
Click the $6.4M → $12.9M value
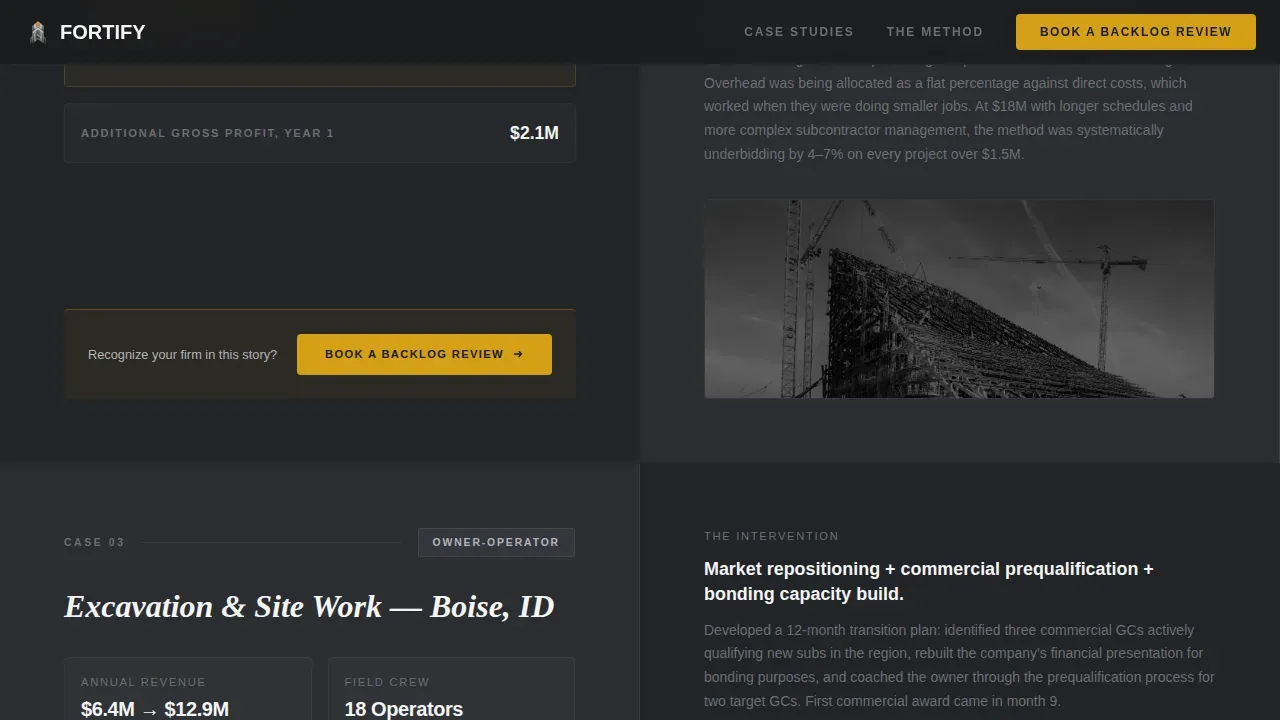(x=155, y=709)
